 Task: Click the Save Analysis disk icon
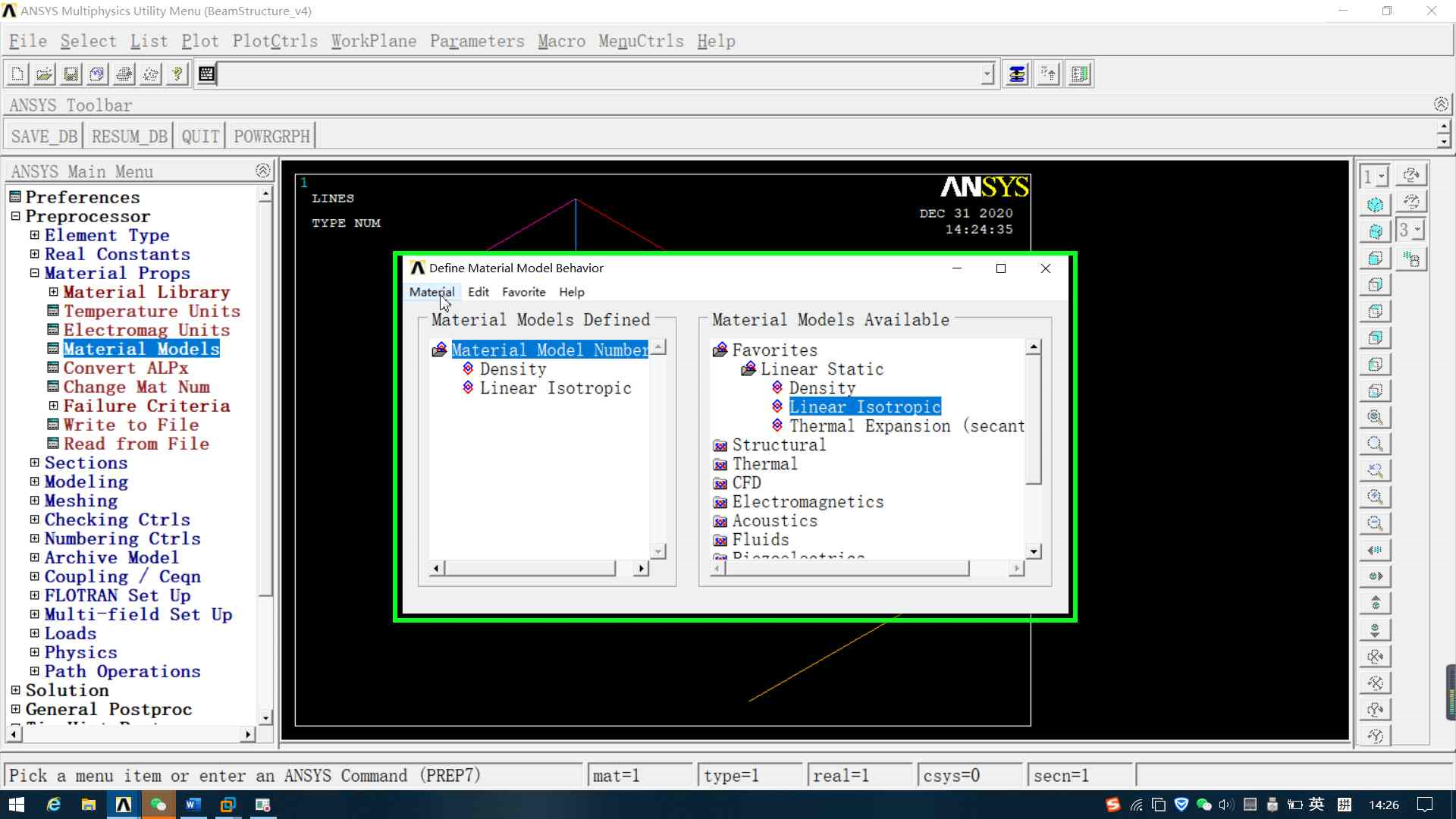(71, 74)
